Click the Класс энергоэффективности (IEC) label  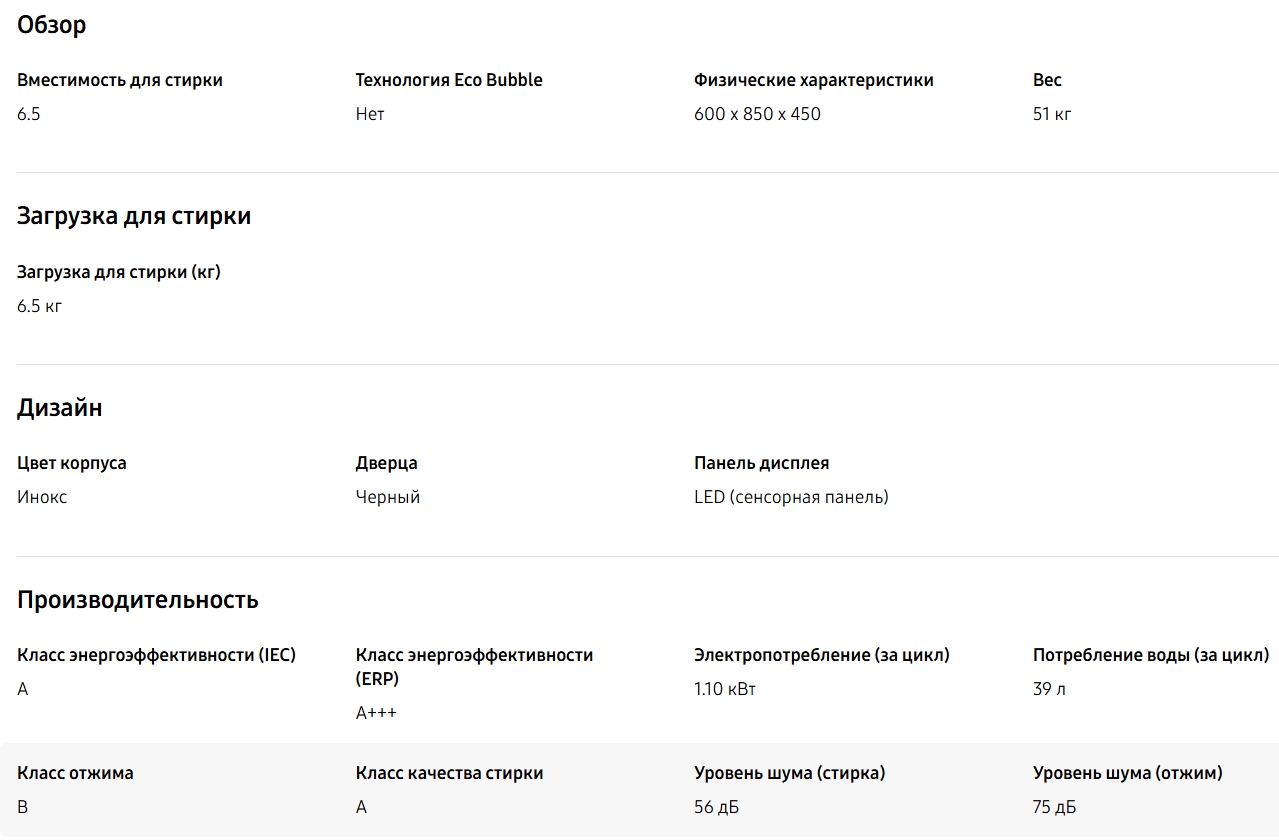coord(156,655)
